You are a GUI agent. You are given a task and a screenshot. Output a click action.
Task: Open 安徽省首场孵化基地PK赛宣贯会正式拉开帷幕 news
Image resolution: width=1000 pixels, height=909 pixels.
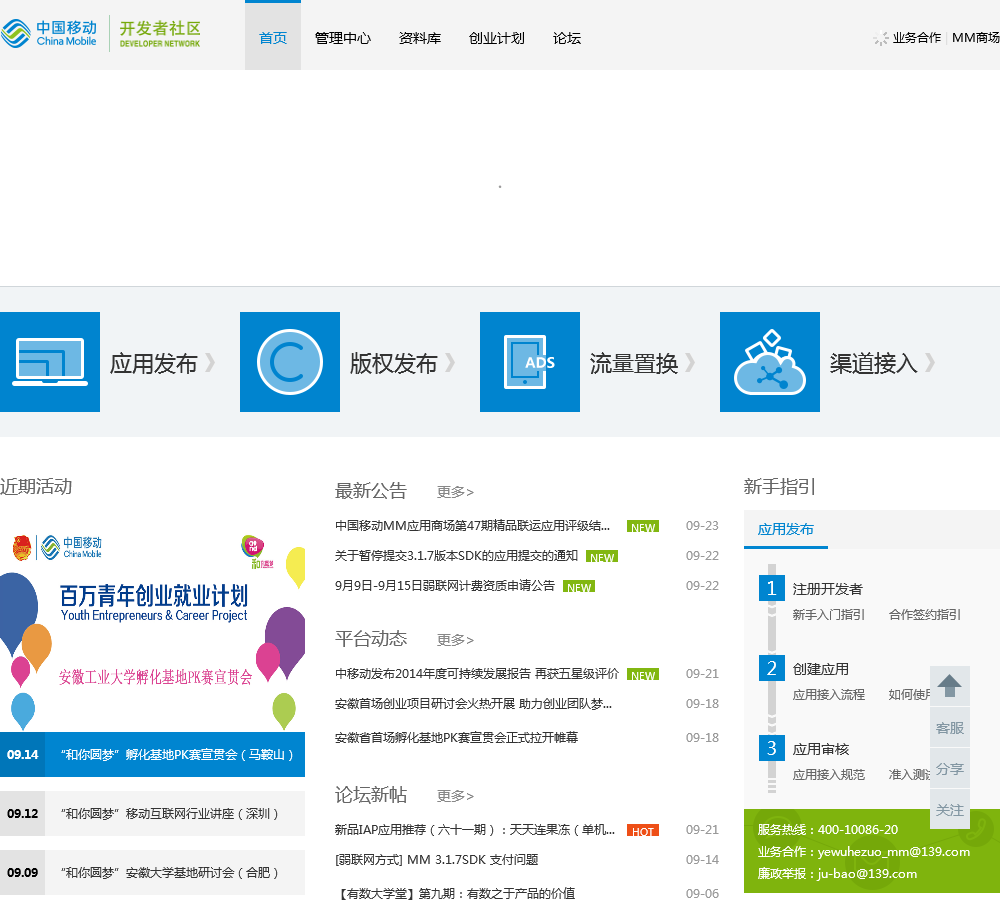point(457,737)
